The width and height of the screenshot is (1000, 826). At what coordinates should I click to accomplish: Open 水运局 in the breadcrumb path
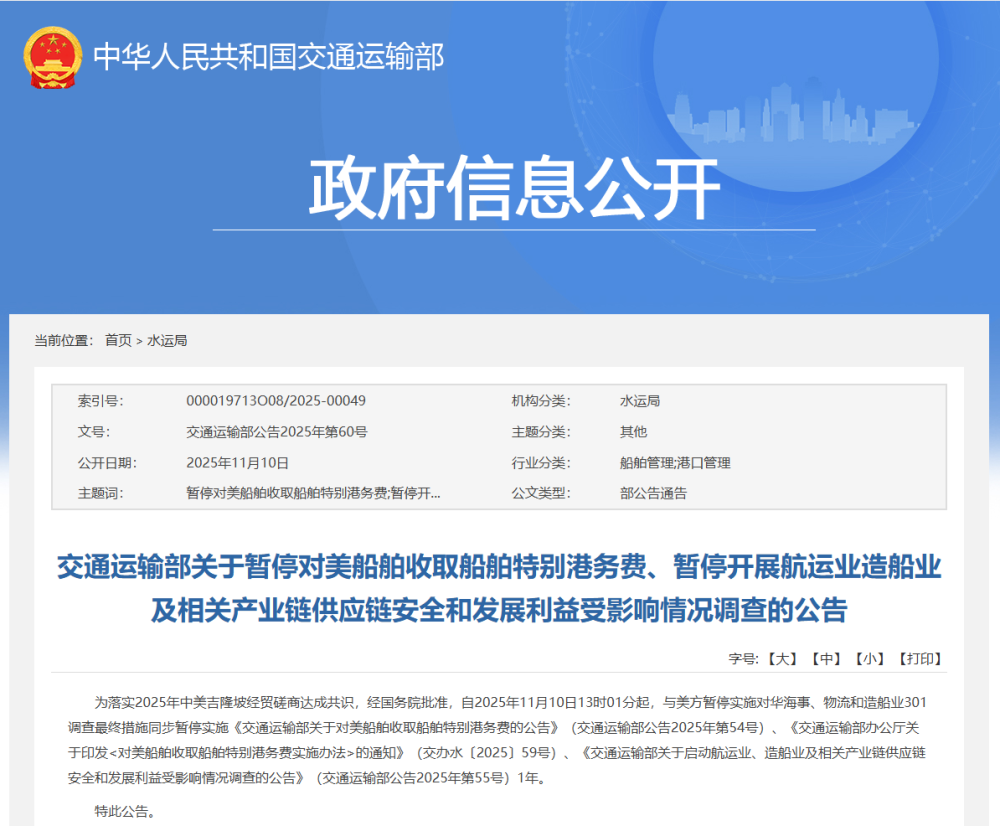coord(167,341)
